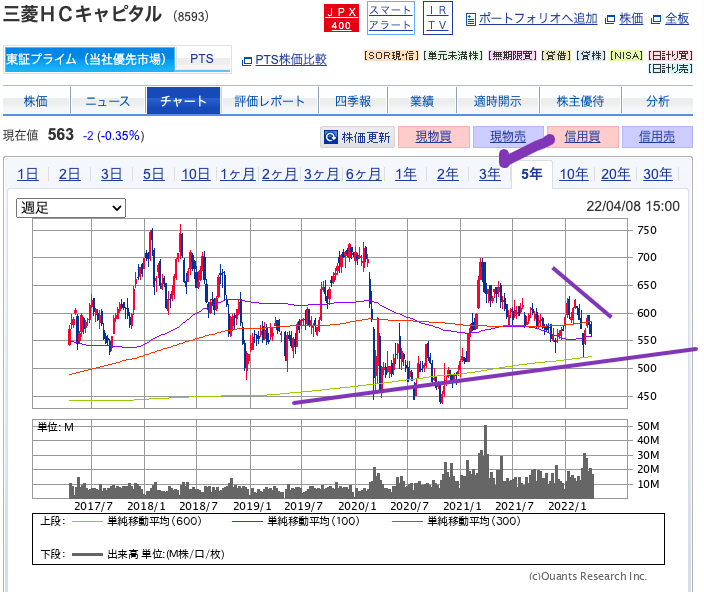Open the 株主優待 tab
Viewport: 704px width, 592px height.
pos(580,101)
